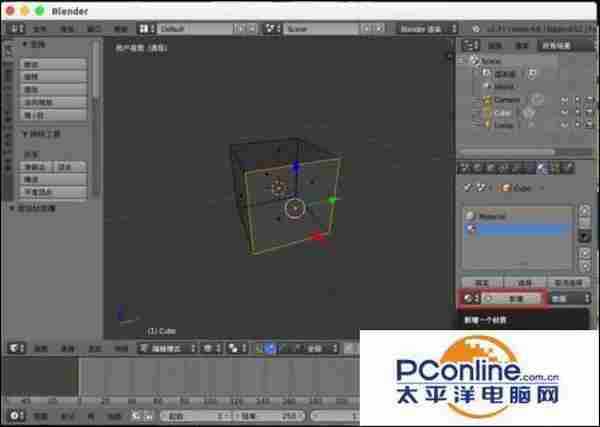Open the pivot point dropdown
The image size is (600, 427).
(237, 348)
